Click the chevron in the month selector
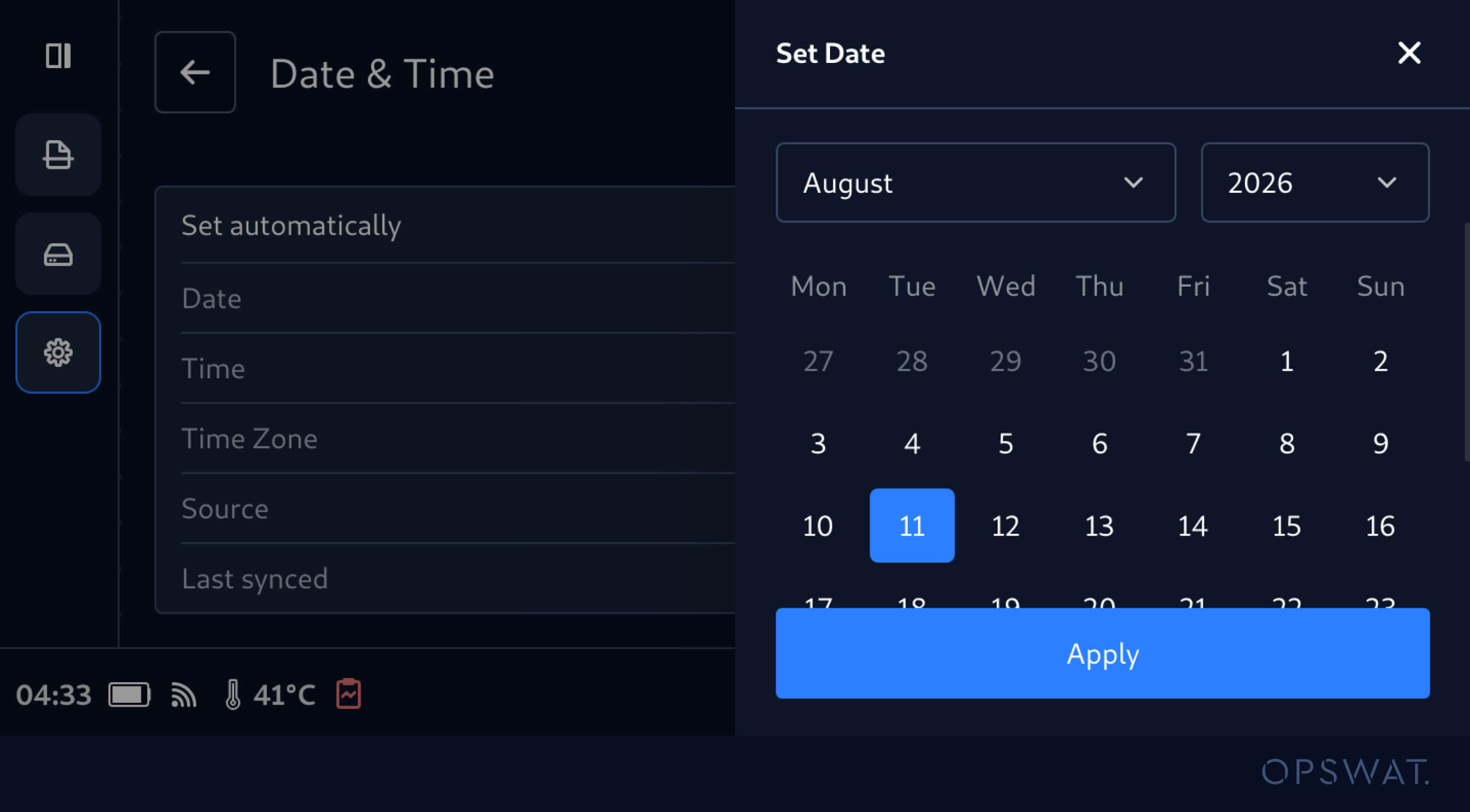1470x812 pixels. pos(1133,183)
